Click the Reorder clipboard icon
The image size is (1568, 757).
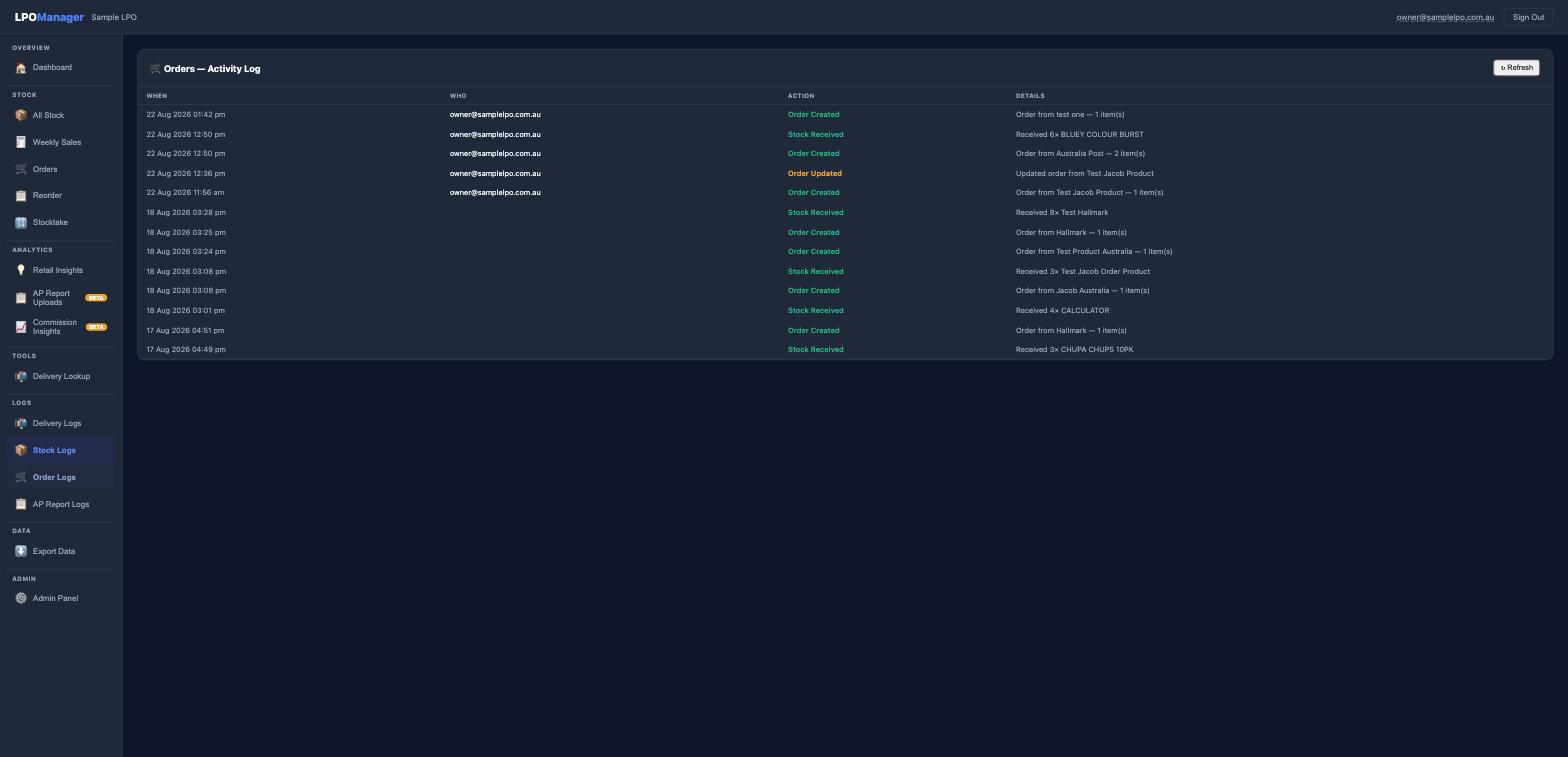[21, 196]
